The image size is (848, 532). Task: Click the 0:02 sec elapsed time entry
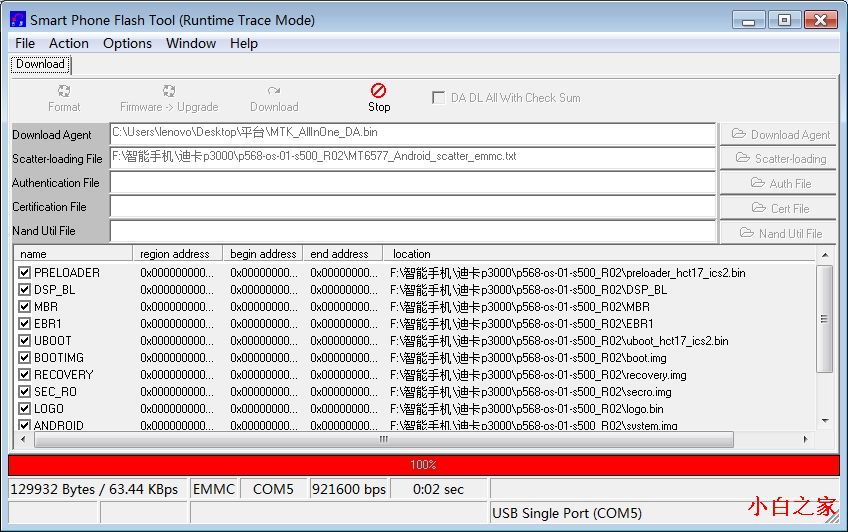[x=439, y=489]
